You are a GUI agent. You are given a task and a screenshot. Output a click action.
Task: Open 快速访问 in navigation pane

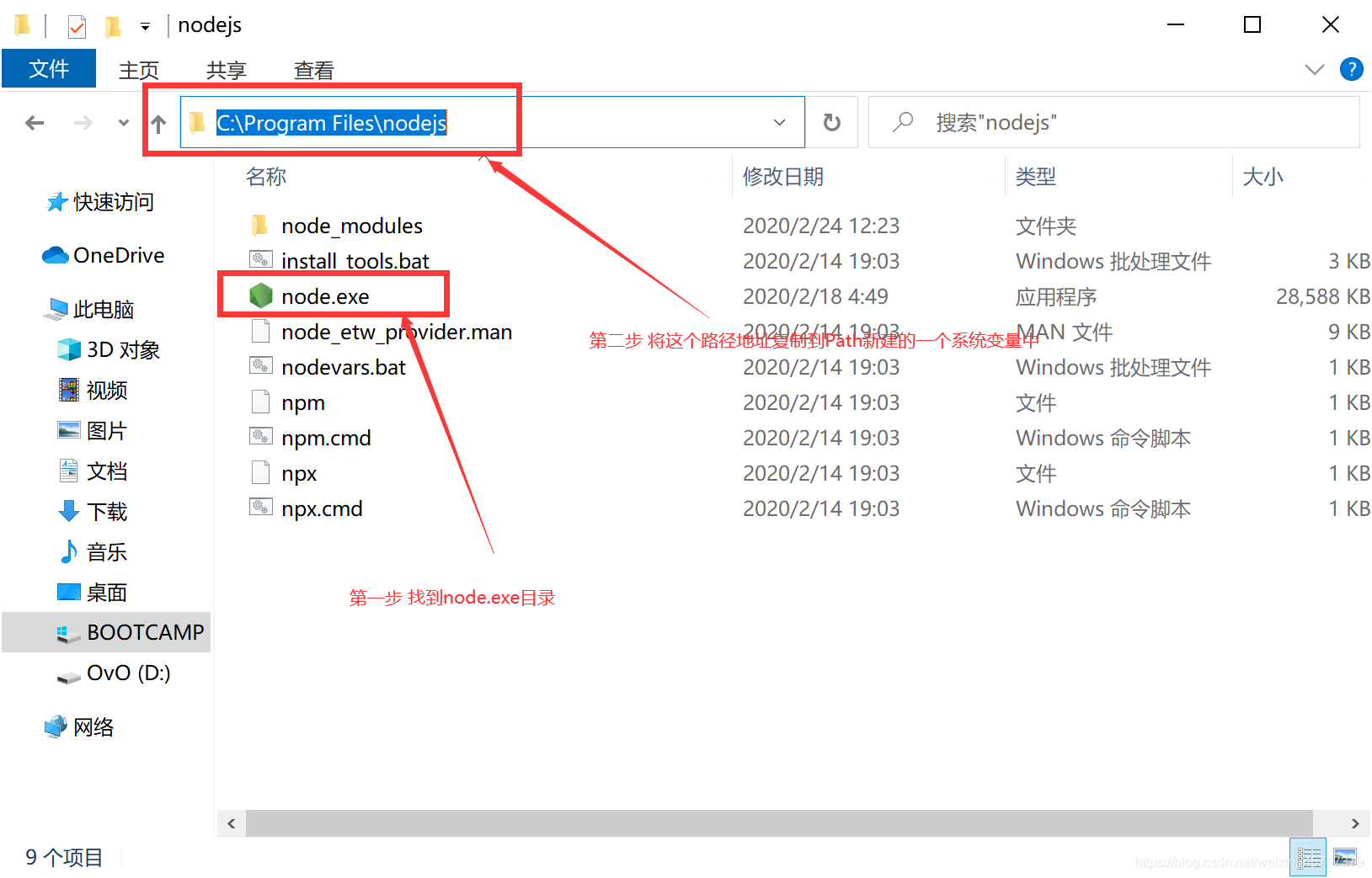pos(100,202)
